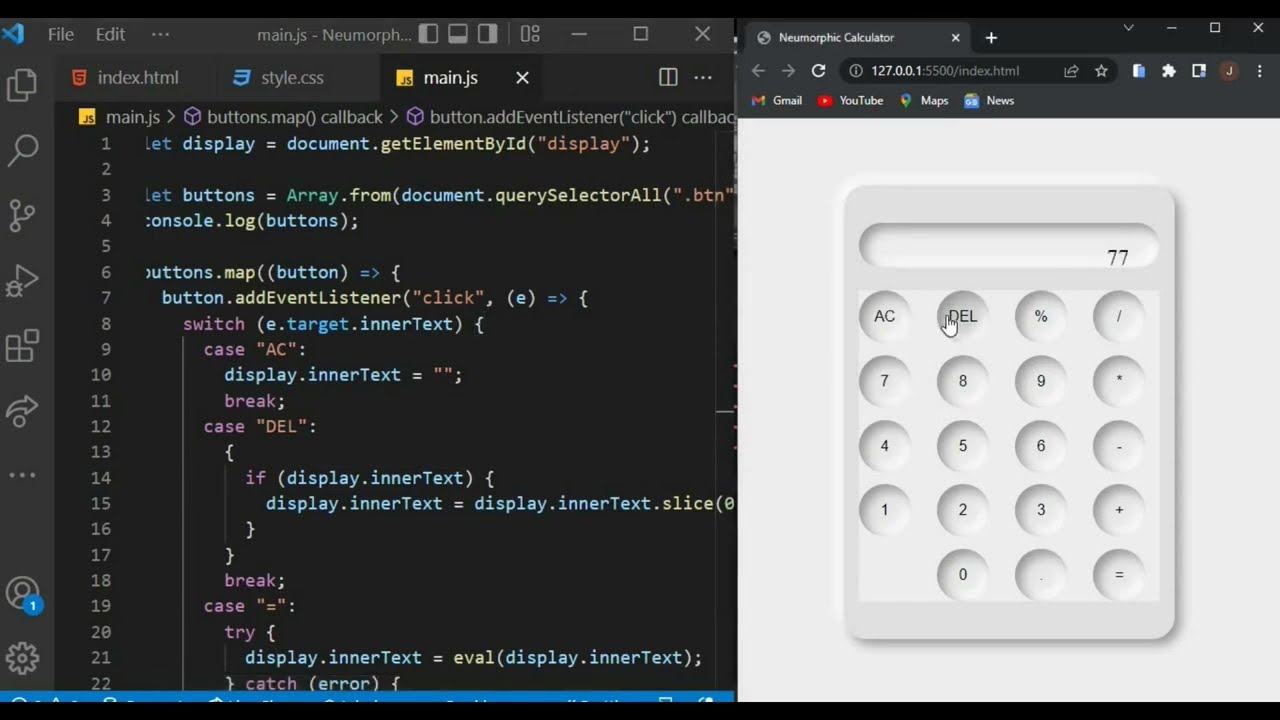Toggle secondary side bar layout icon
This screenshot has height=720, width=1280.
point(488,34)
